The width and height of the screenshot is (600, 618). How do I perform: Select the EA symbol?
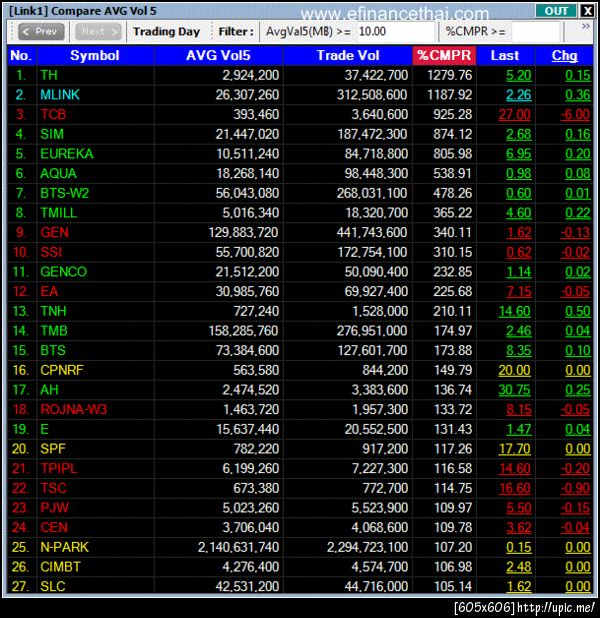[x=49, y=292]
